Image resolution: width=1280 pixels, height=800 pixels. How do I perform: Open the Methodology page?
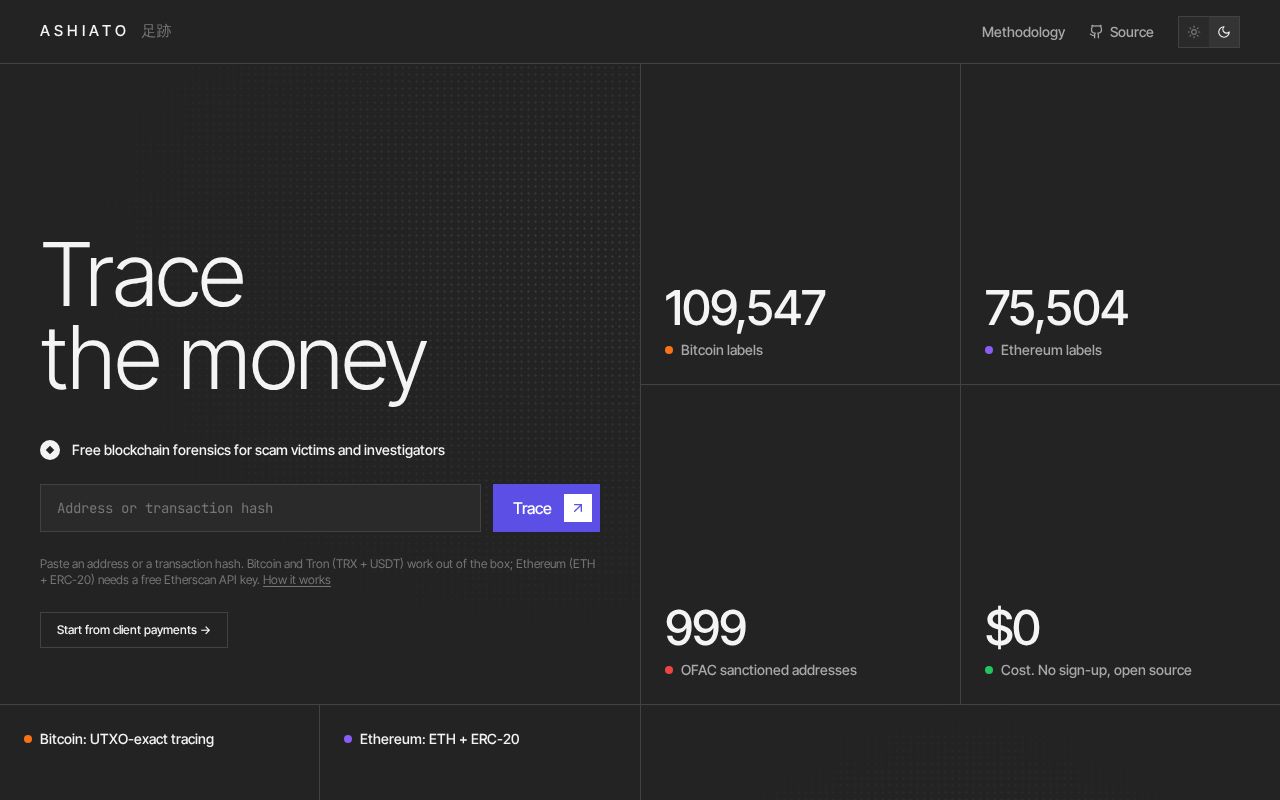click(1023, 32)
